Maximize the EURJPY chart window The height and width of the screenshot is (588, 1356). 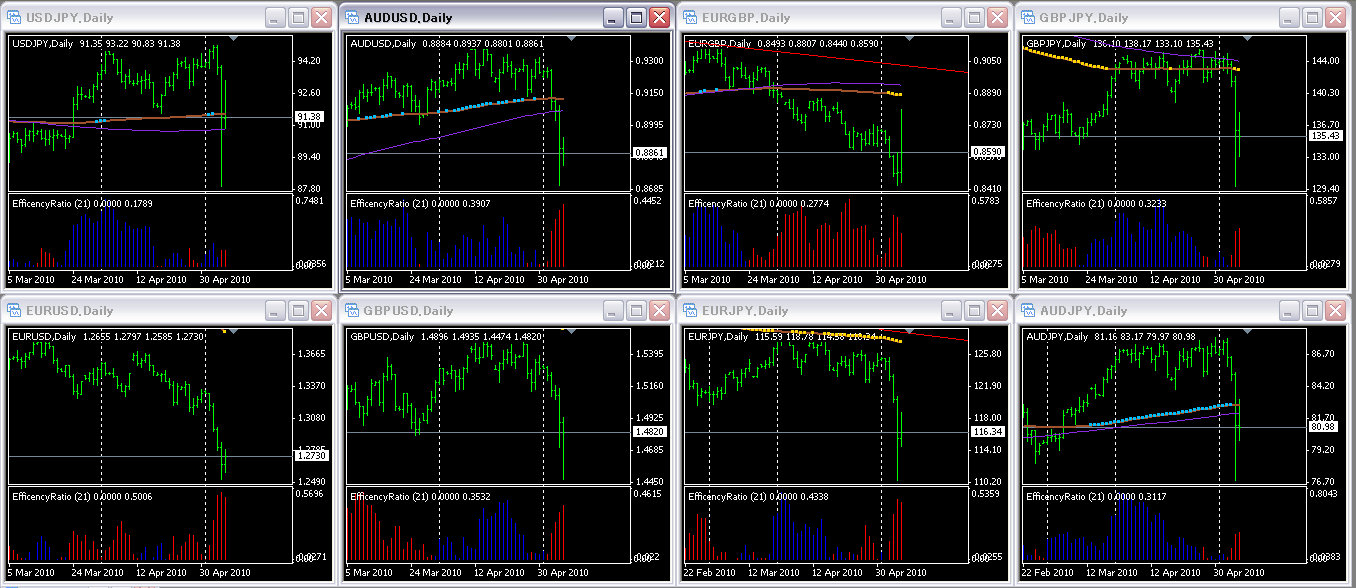tap(975, 311)
